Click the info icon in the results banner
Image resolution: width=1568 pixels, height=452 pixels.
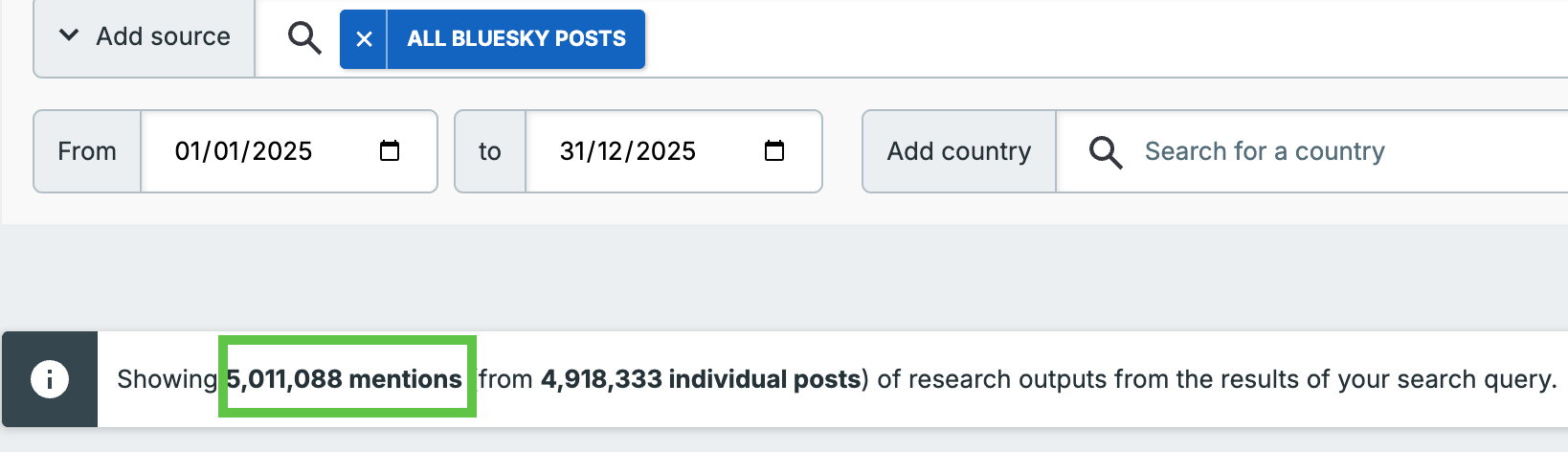(50, 379)
